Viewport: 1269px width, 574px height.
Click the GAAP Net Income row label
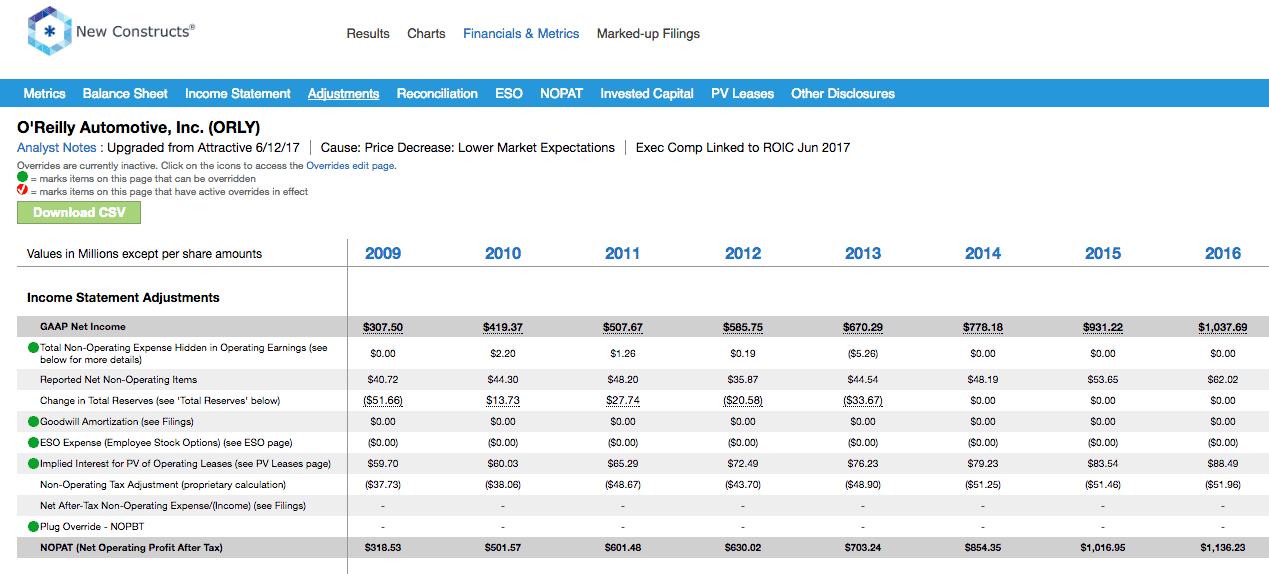[83, 327]
